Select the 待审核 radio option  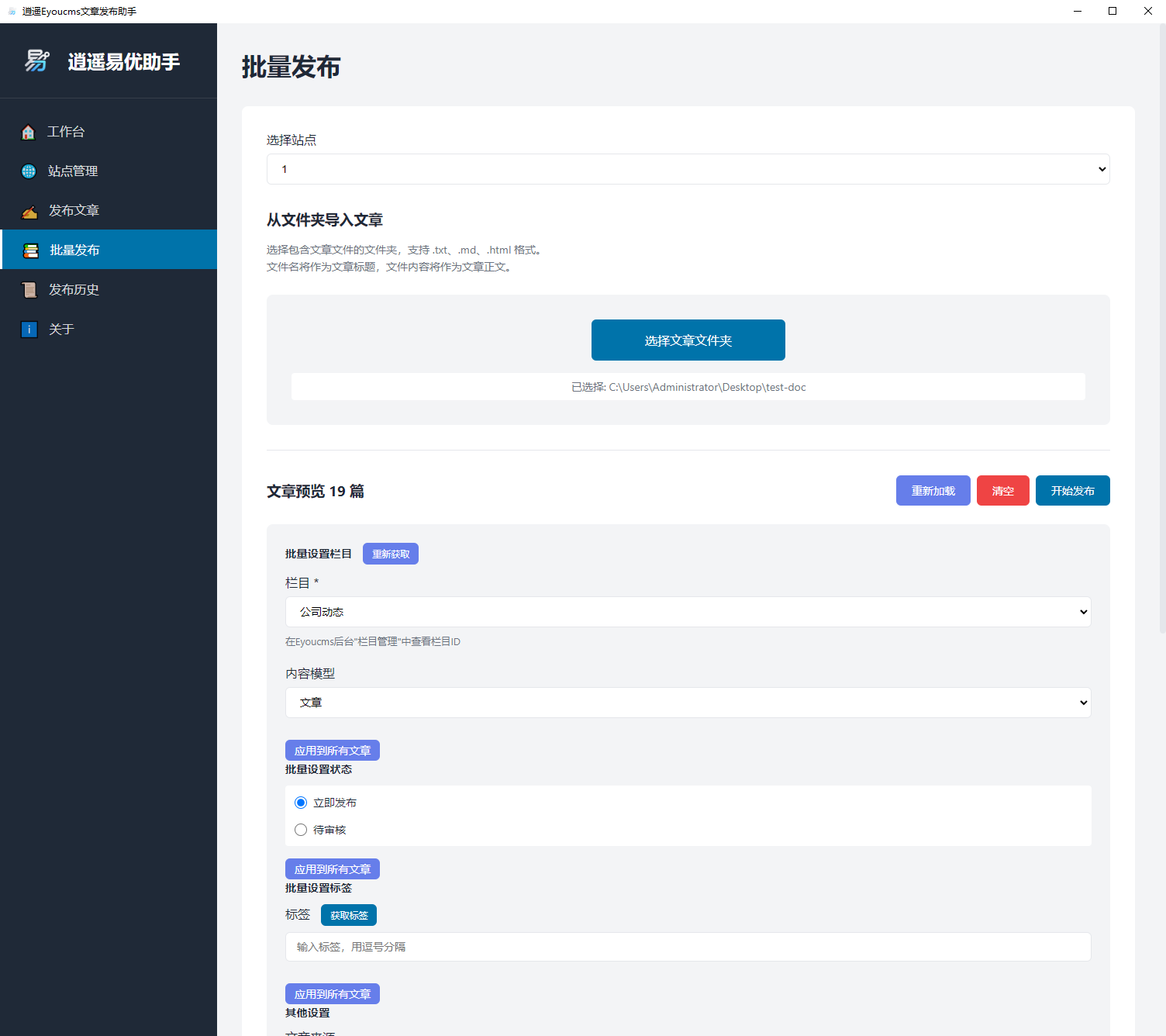301,830
